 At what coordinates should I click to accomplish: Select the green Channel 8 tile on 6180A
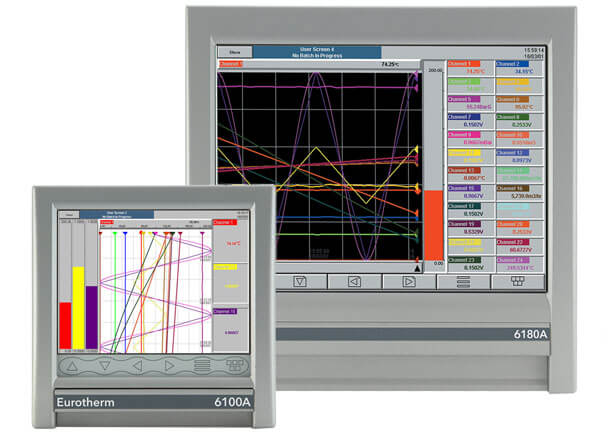(519, 121)
